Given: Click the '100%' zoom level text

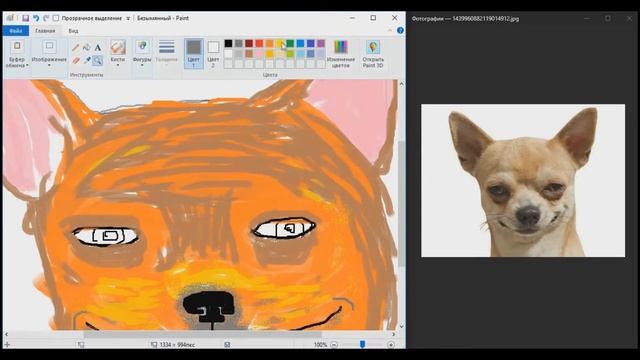Looking at the screenshot, I should click(320, 345).
